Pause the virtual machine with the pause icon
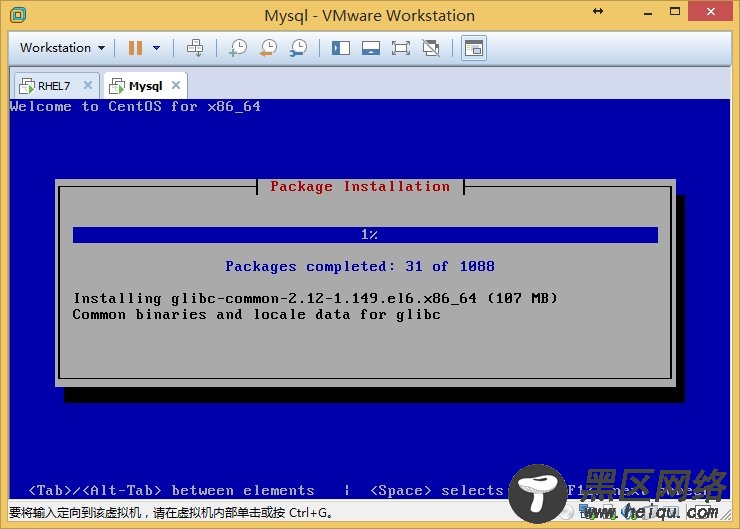This screenshot has width=740, height=529. click(135, 48)
